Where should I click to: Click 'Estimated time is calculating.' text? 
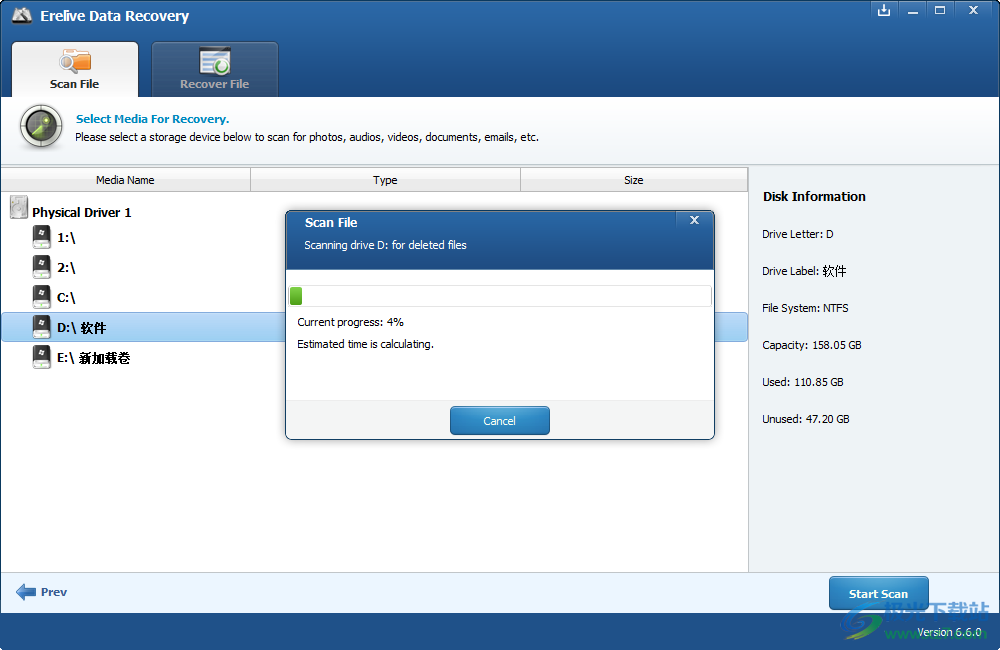pos(365,344)
